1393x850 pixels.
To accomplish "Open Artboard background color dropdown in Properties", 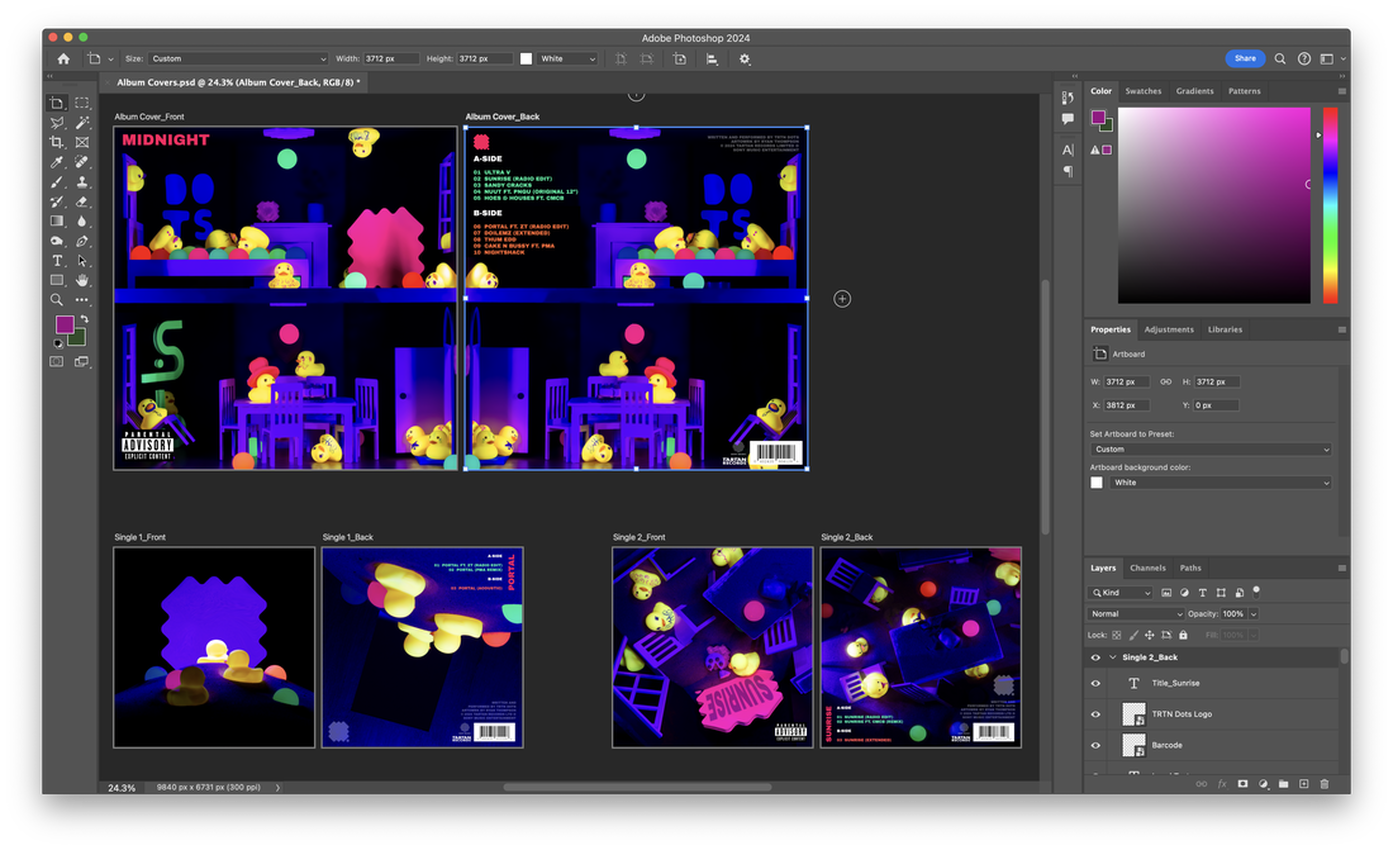I will [x=1221, y=482].
